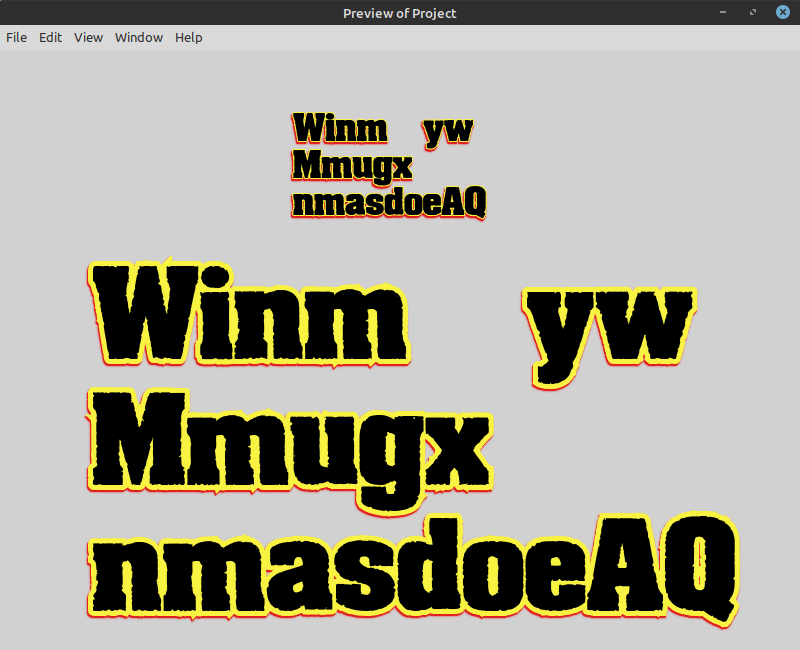Open the View menu
The width and height of the screenshot is (800, 650).
(x=88, y=38)
